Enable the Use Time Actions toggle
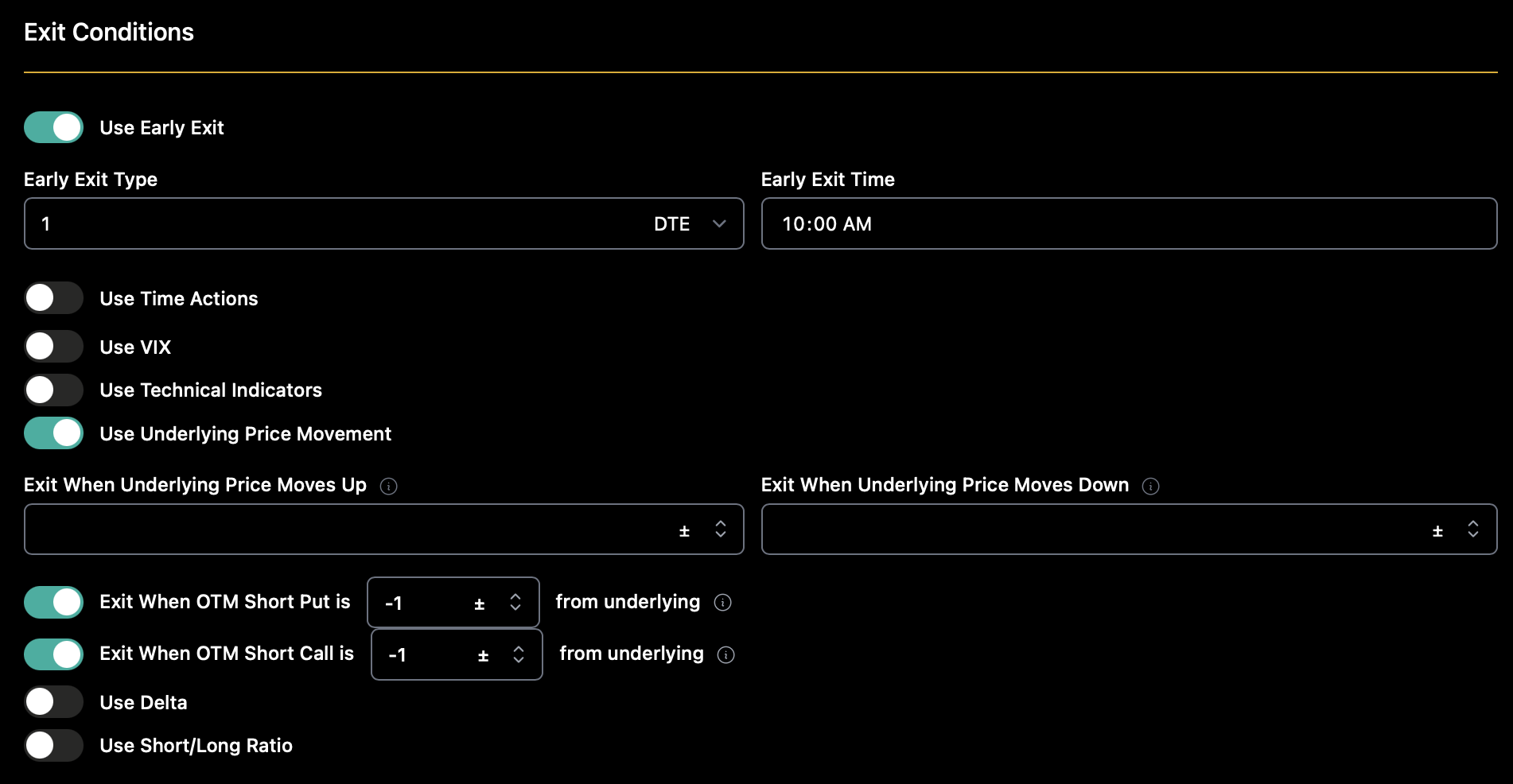Screen dimensions: 1513x784 53,298
